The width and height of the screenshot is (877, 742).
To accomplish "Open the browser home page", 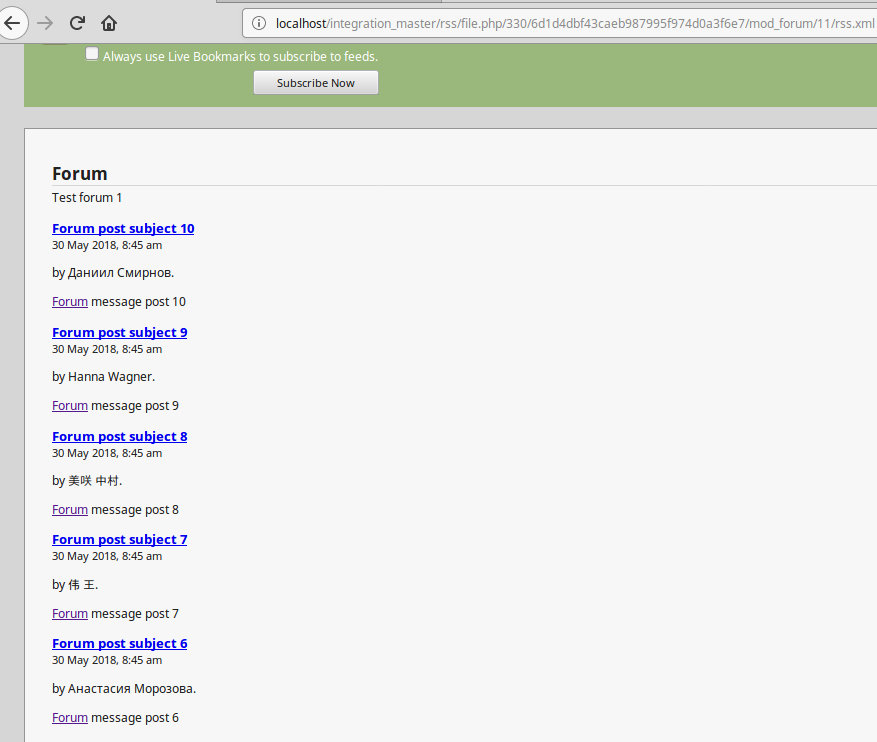I will pyautogui.click(x=109, y=23).
